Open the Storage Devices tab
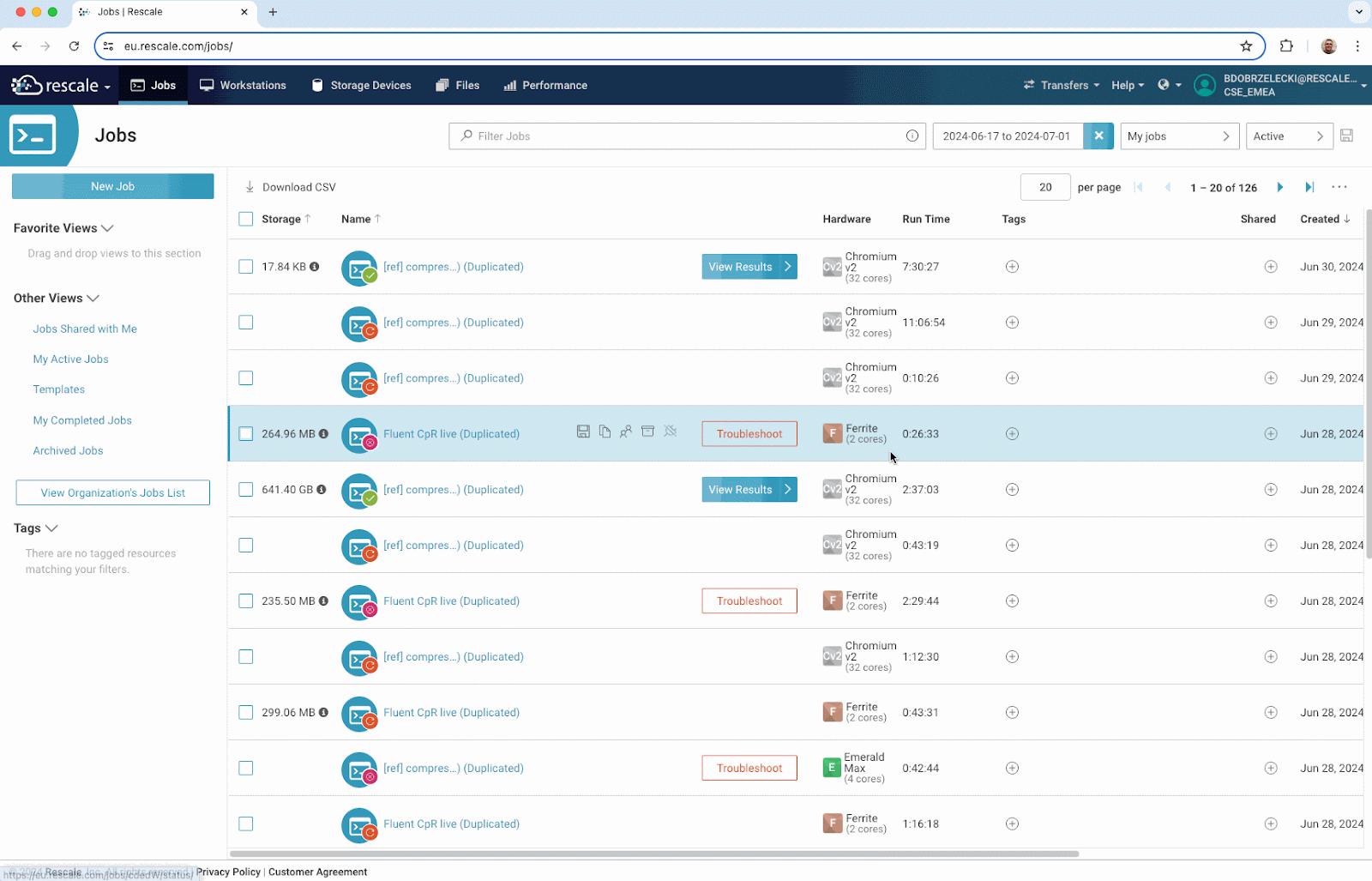The height and width of the screenshot is (881, 1372). tap(361, 85)
